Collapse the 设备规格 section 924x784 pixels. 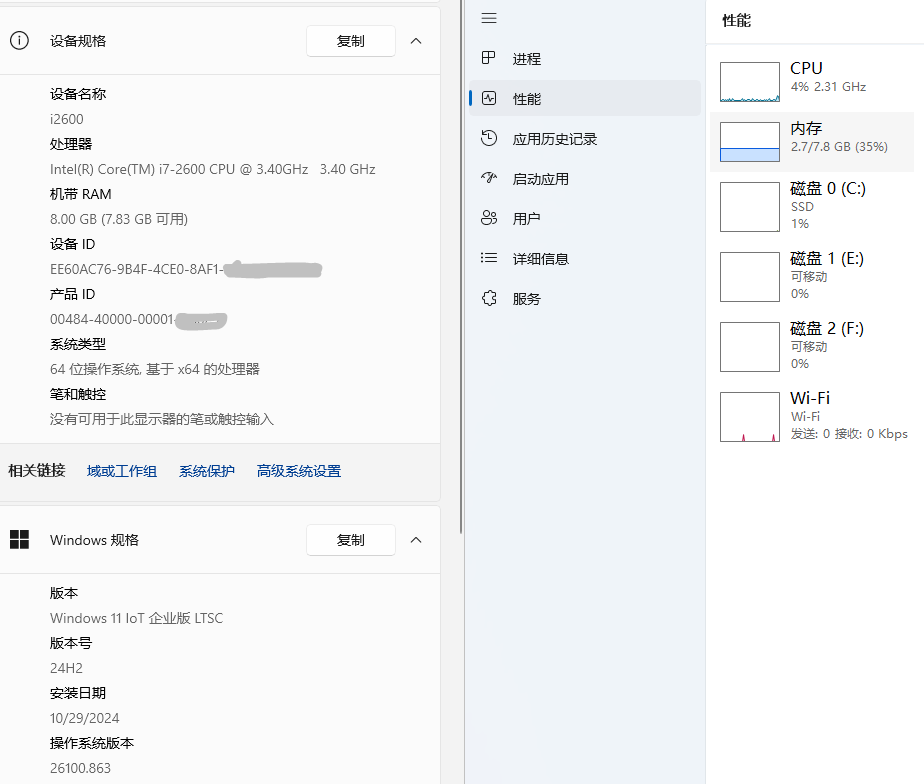tap(416, 41)
